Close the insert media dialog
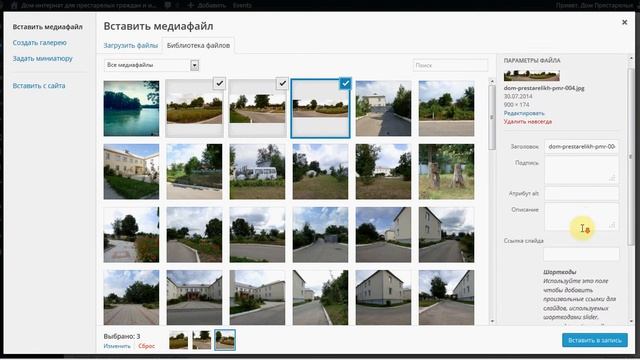Image resolution: width=640 pixels, height=360 pixels. (624, 22)
